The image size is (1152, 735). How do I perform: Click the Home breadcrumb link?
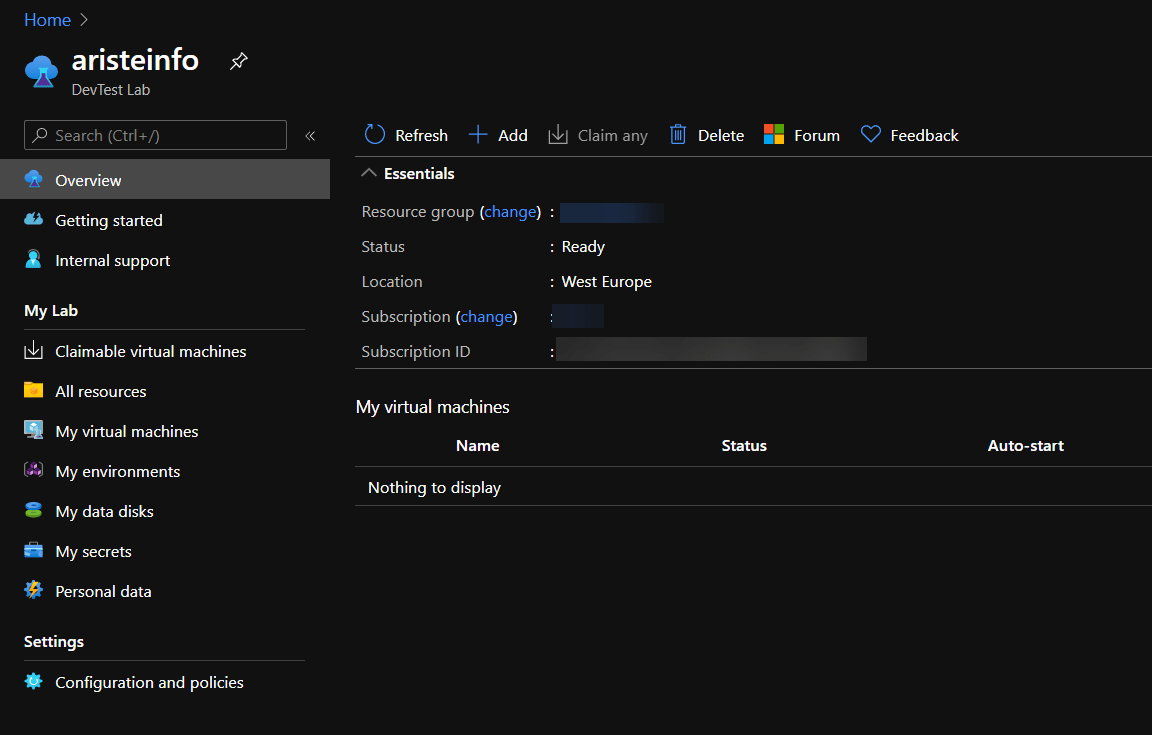[47, 20]
